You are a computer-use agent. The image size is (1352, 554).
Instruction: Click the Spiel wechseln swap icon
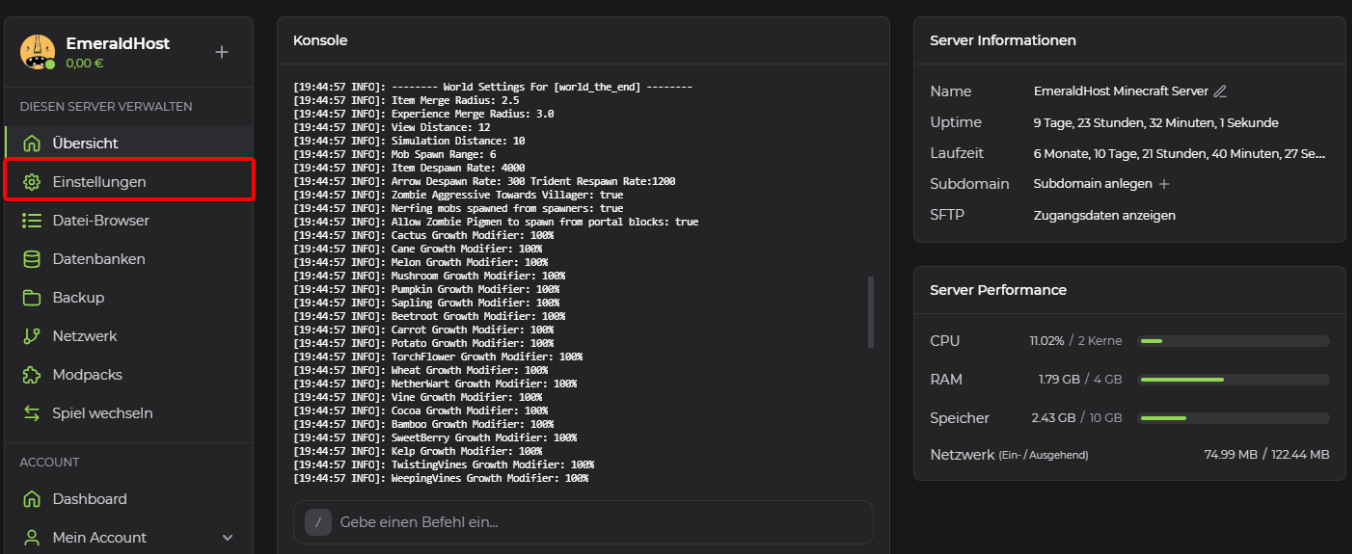(x=32, y=413)
